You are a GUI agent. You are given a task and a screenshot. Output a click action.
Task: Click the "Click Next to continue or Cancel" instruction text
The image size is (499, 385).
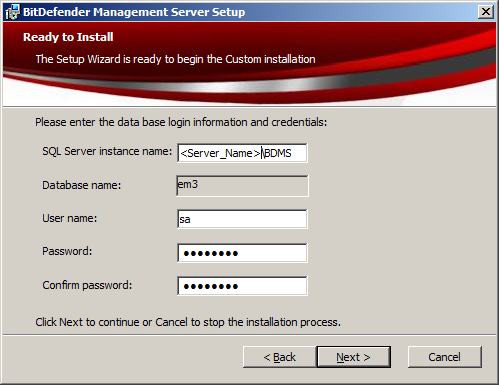pyautogui.click(x=188, y=322)
